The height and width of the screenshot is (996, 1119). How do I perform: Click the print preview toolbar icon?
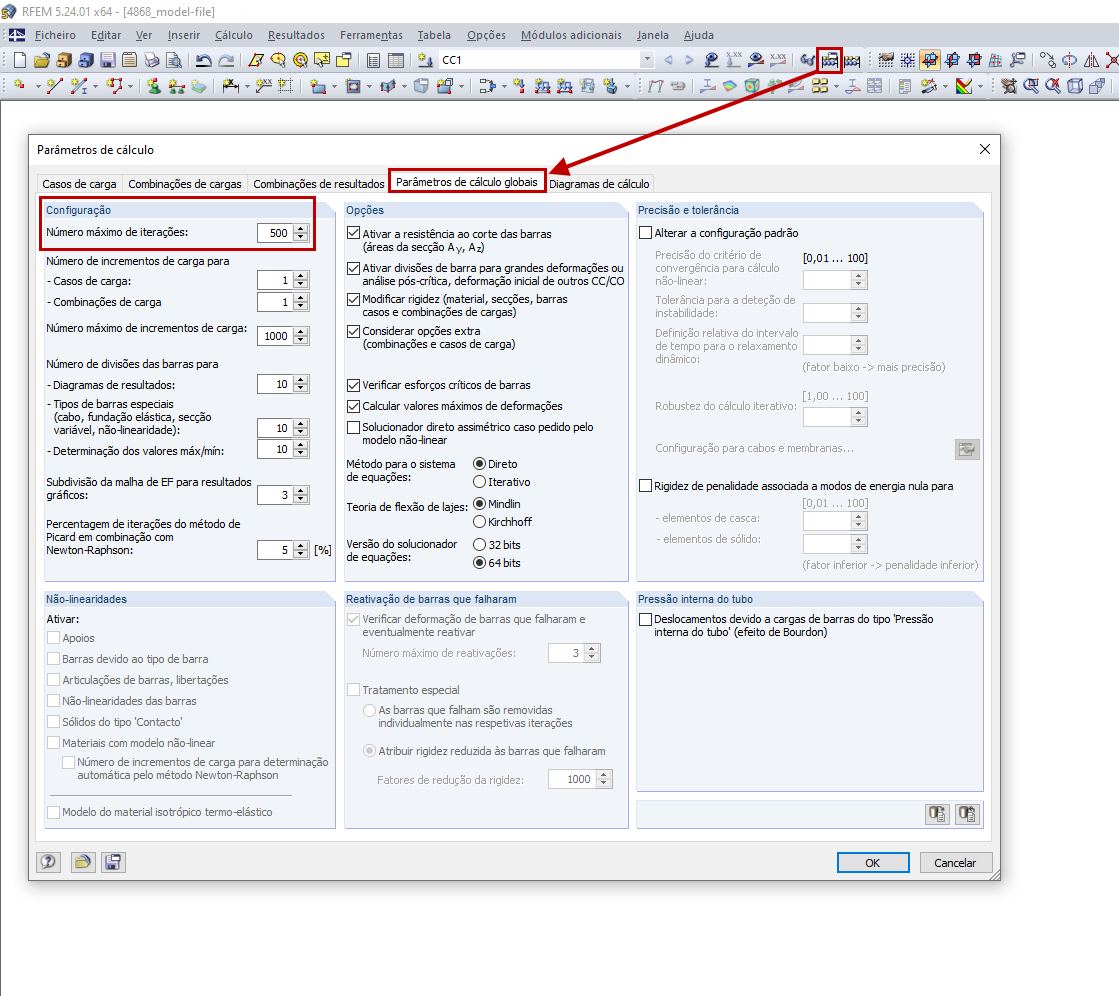pos(173,61)
